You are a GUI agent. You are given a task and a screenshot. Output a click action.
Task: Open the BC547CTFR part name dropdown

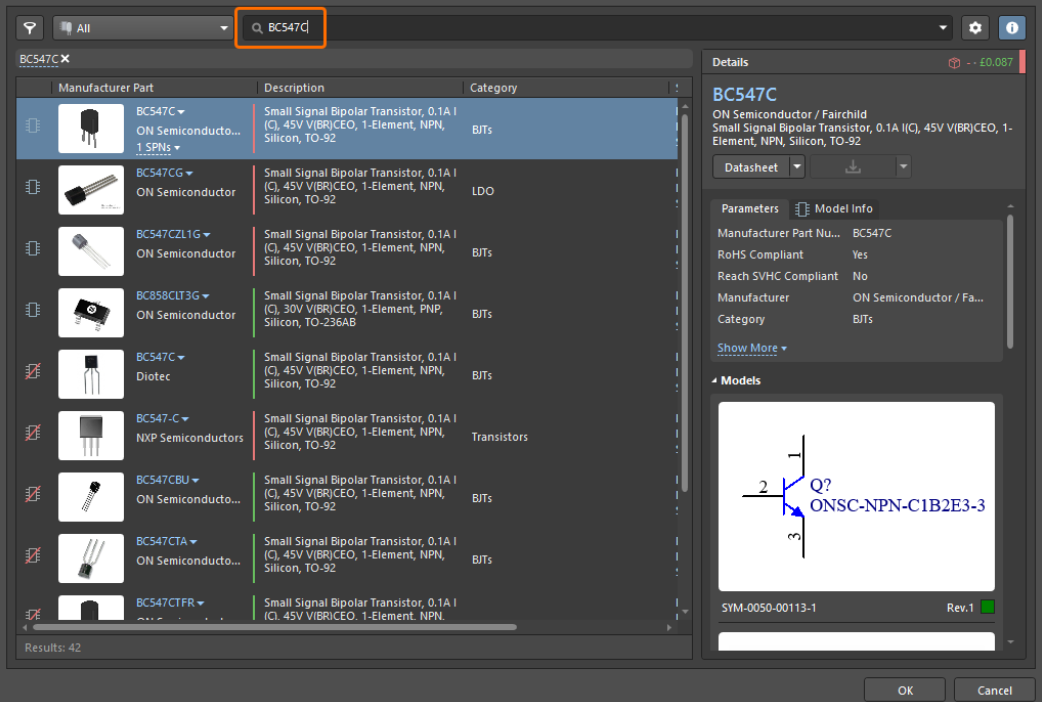pos(201,603)
